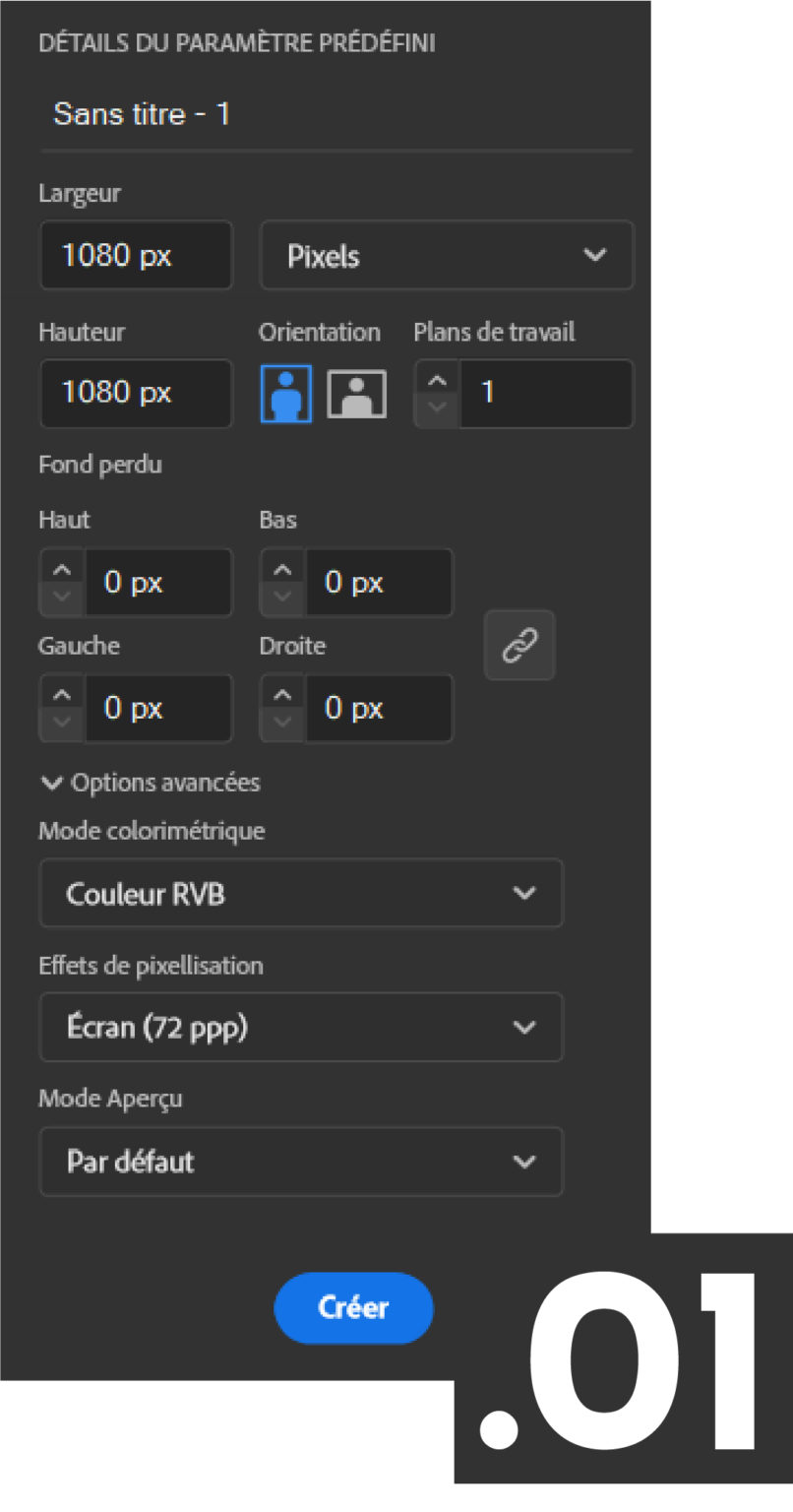This screenshot has height=1512, width=793.
Task: Click the bleed values link icon
Action: click(x=519, y=645)
